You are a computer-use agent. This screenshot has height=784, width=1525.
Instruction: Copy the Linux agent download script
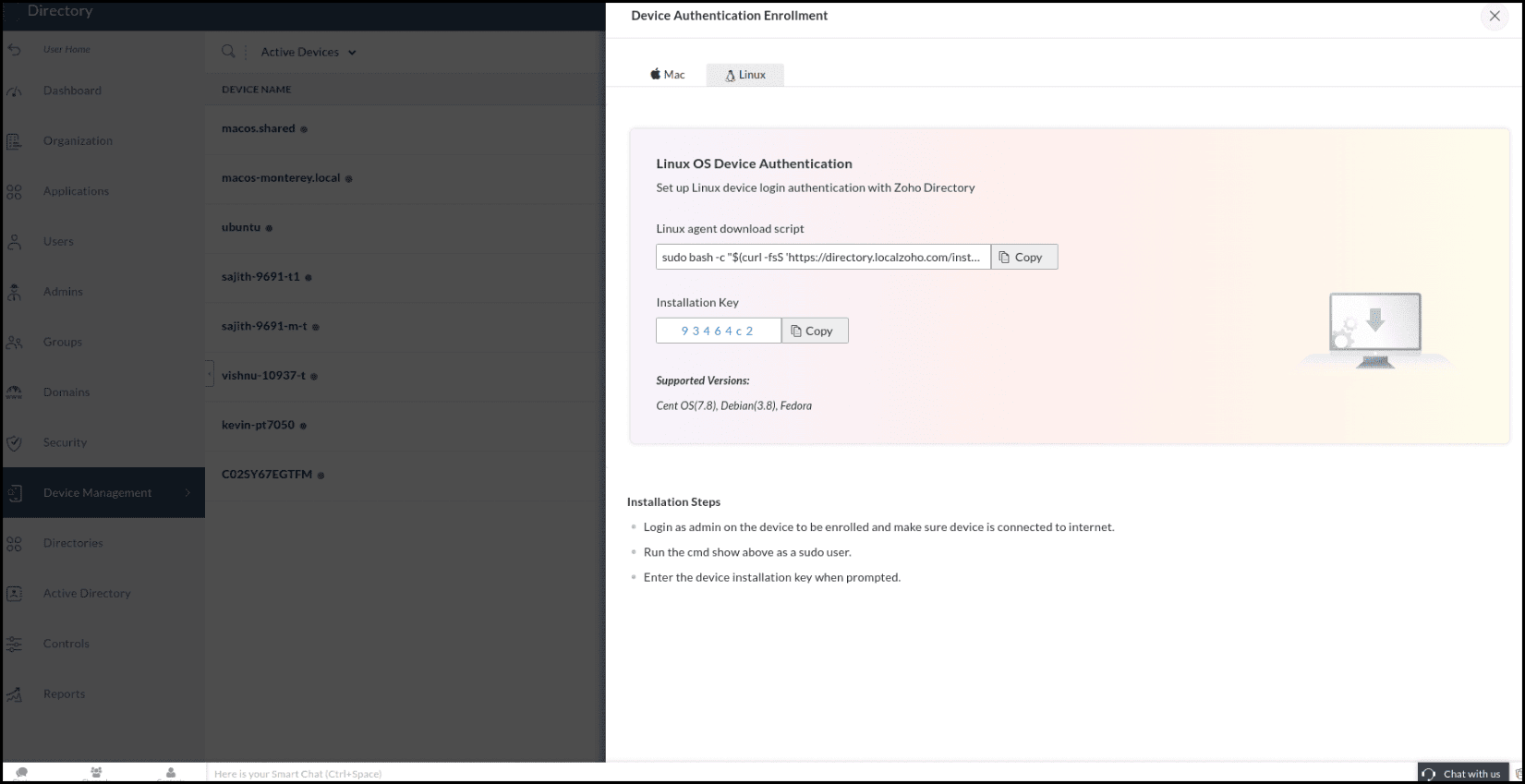point(1024,258)
